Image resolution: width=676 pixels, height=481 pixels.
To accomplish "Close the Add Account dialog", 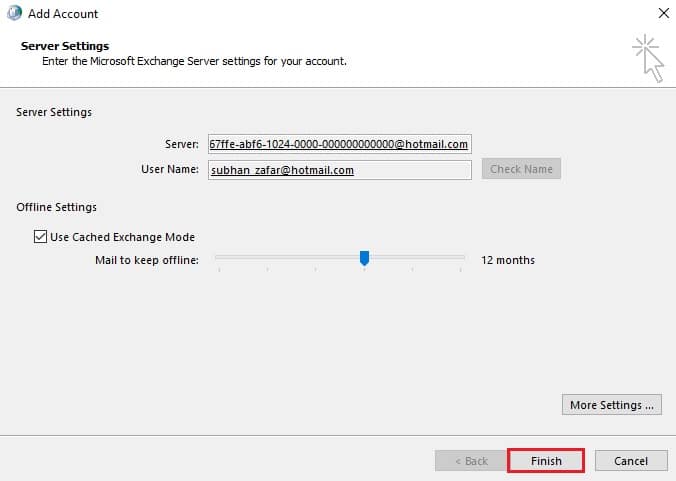I will (x=663, y=13).
